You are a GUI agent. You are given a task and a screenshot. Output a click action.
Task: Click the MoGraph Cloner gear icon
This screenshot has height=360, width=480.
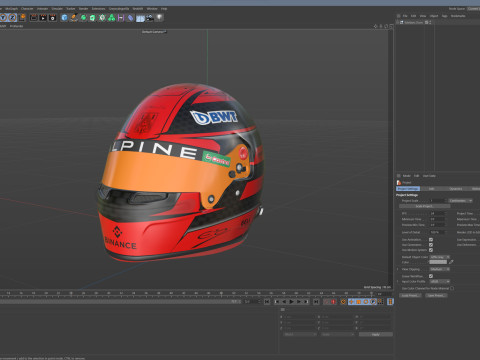pyautogui.click(x=102, y=18)
